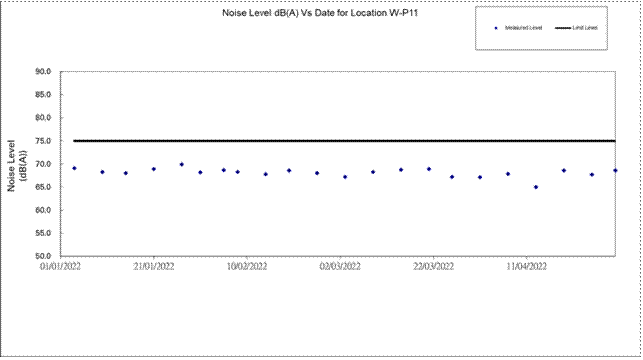The height and width of the screenshot is (360, 643).
Task: Select the first measured data point
Action: point(74,169)
